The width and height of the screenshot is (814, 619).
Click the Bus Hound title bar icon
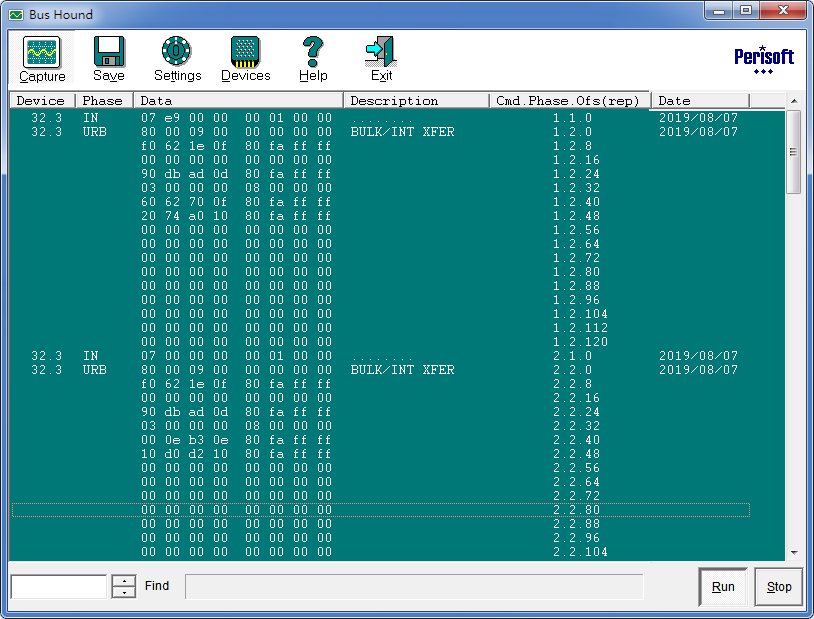point(16,15)
